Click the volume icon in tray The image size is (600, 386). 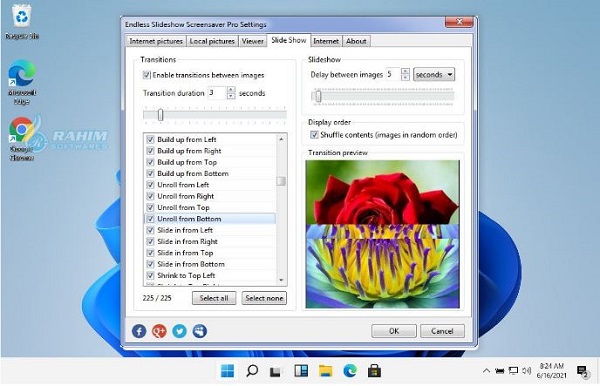click(x=527, y=370)
